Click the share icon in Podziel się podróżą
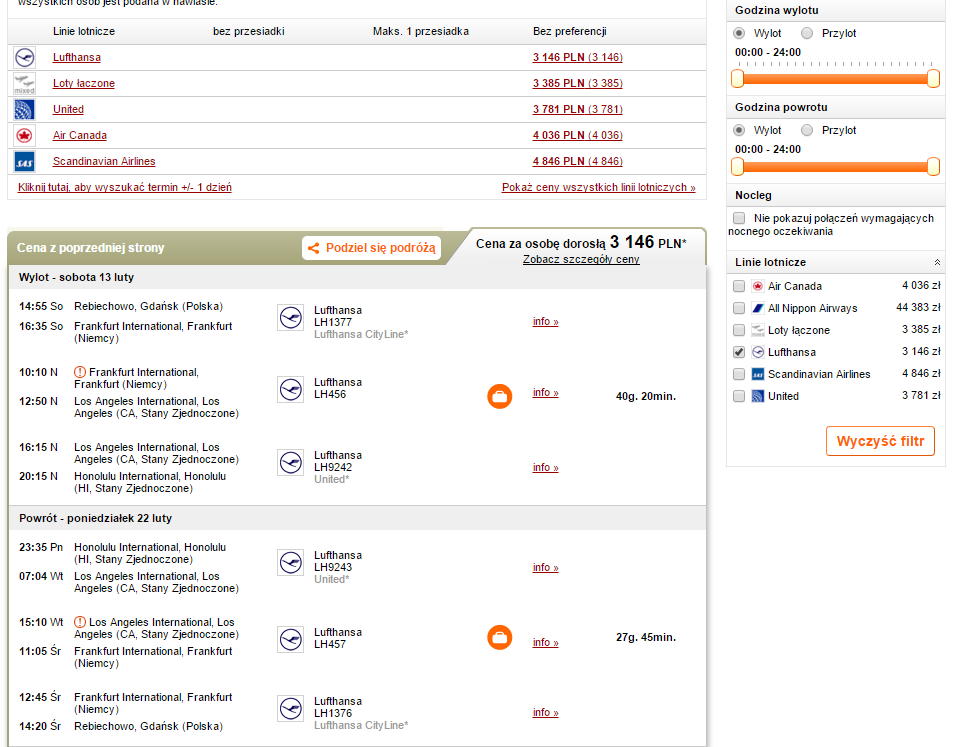The width and height of the screenshot is (954, 747). (314, 248)
